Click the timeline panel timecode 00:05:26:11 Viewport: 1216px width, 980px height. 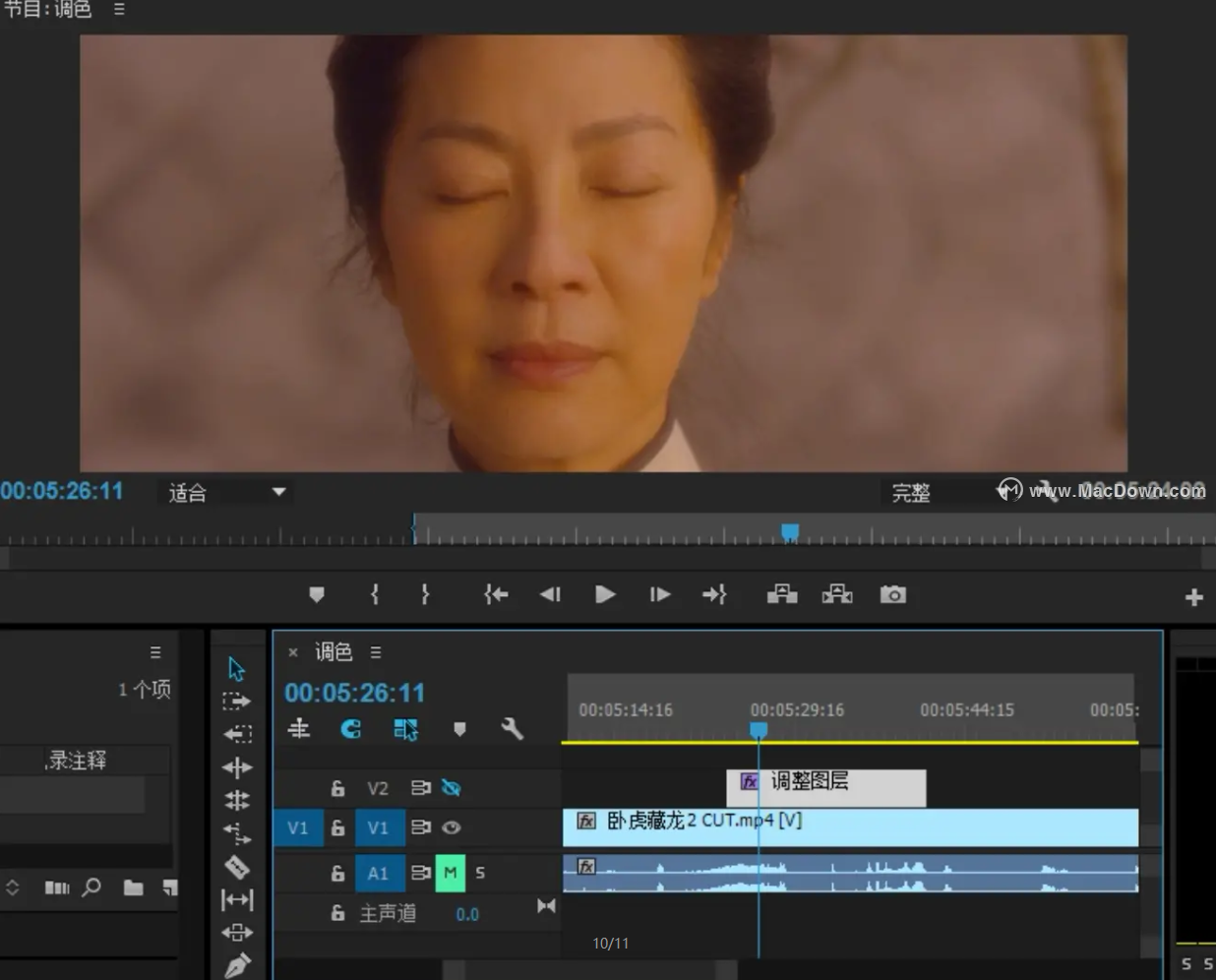355,693
